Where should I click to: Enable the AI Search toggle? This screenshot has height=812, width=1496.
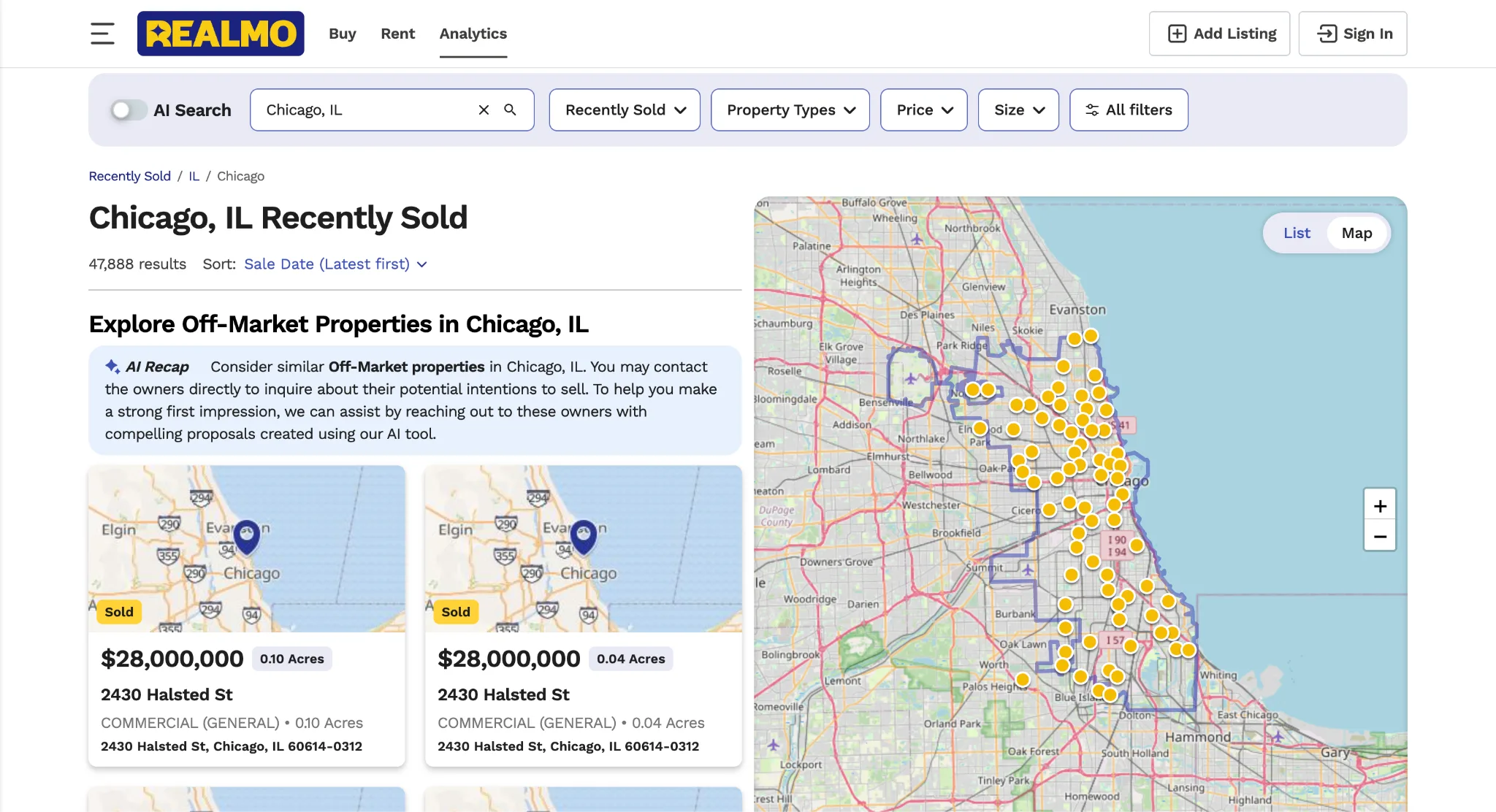coord(129,110)
